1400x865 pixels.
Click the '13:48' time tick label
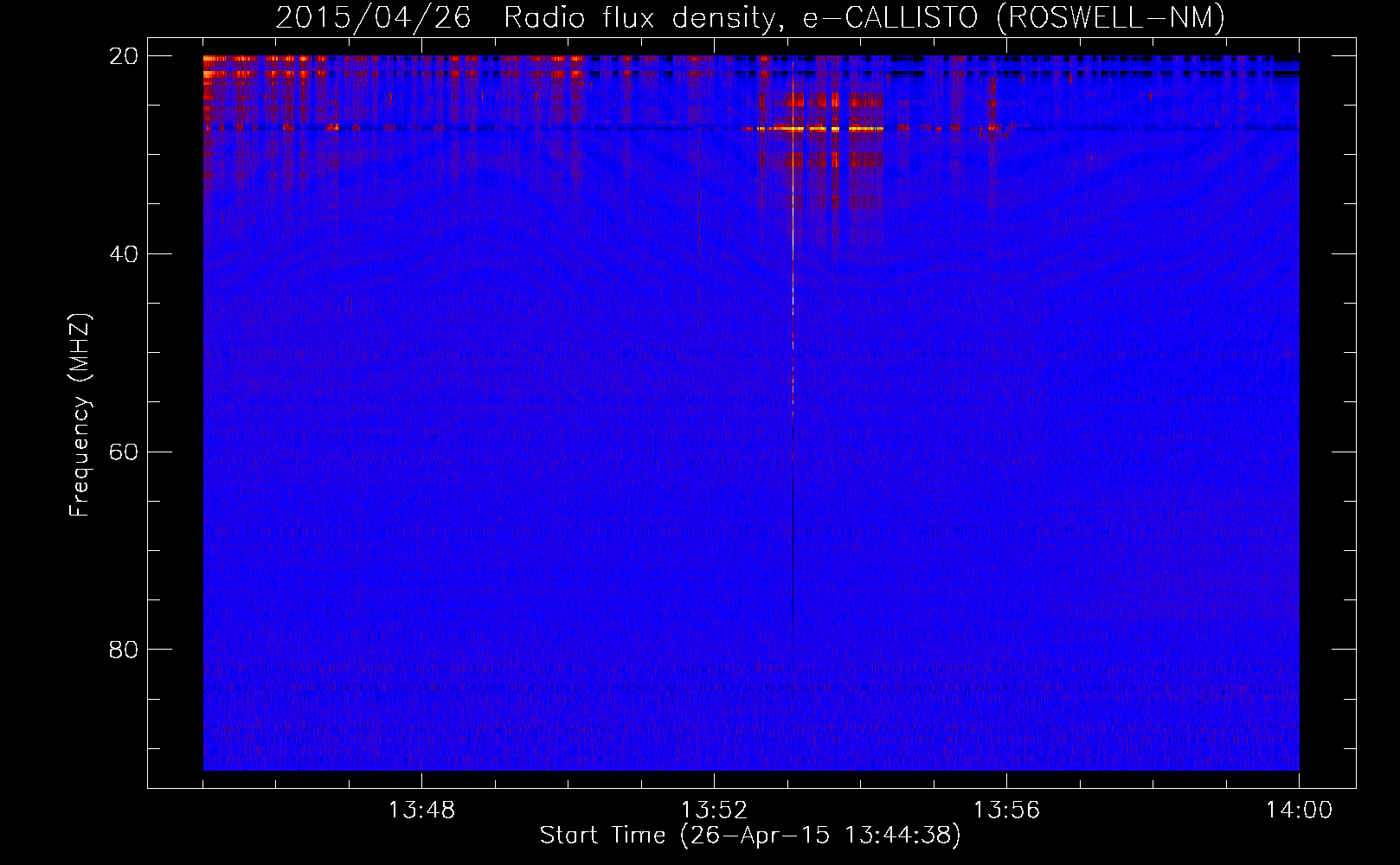(x=421, y=811)
